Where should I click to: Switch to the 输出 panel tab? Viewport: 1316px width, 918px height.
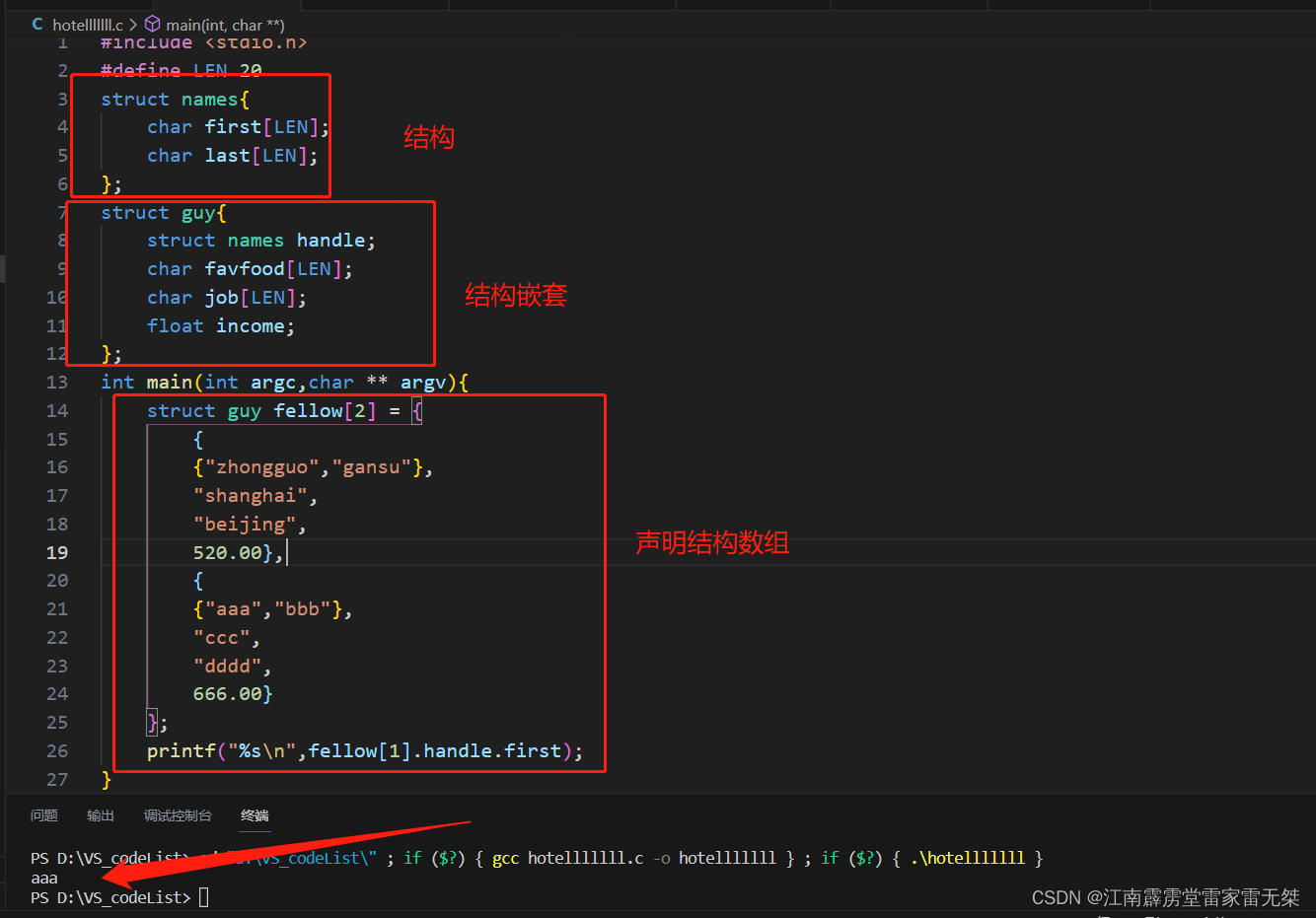pos(101,815)
